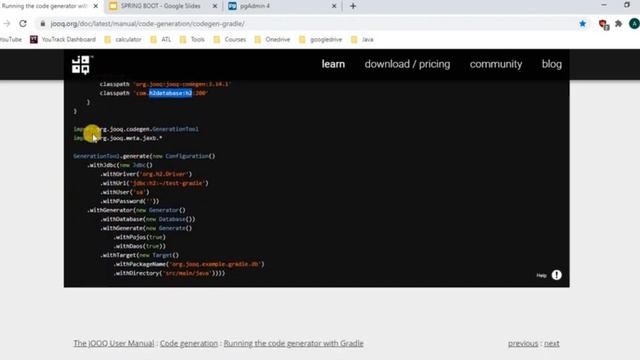
Task: Open the Chrome profile avatar
Action: [634, 24]
